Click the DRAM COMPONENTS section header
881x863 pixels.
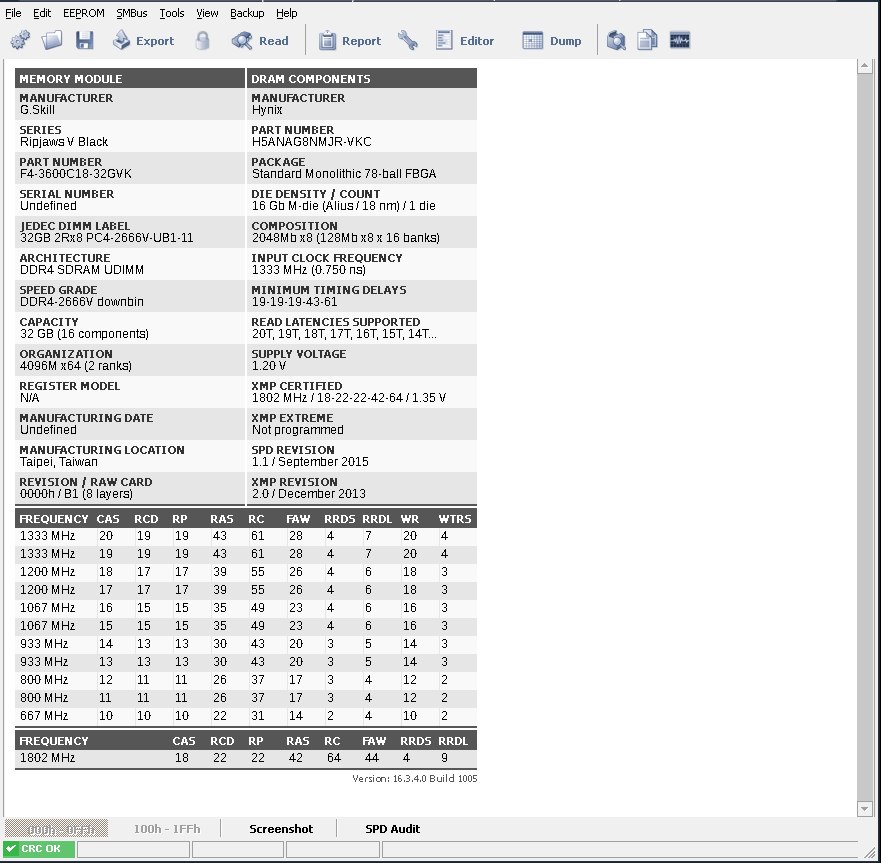click(362, 79)
